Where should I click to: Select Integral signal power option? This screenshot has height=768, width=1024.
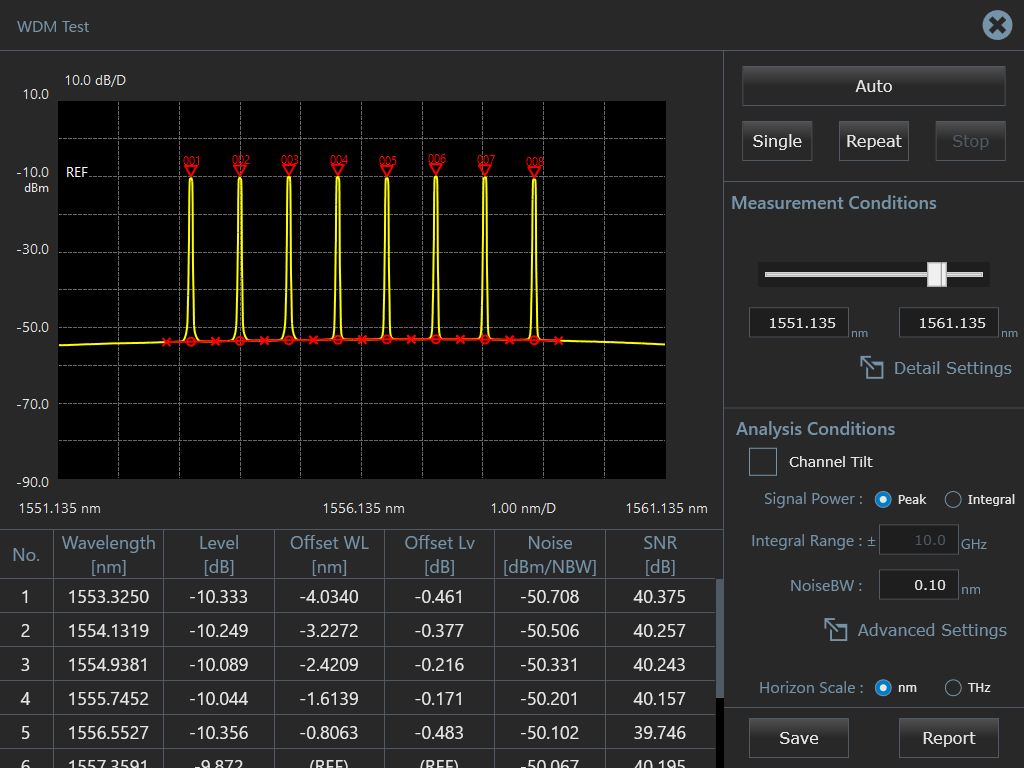point(953,499)
